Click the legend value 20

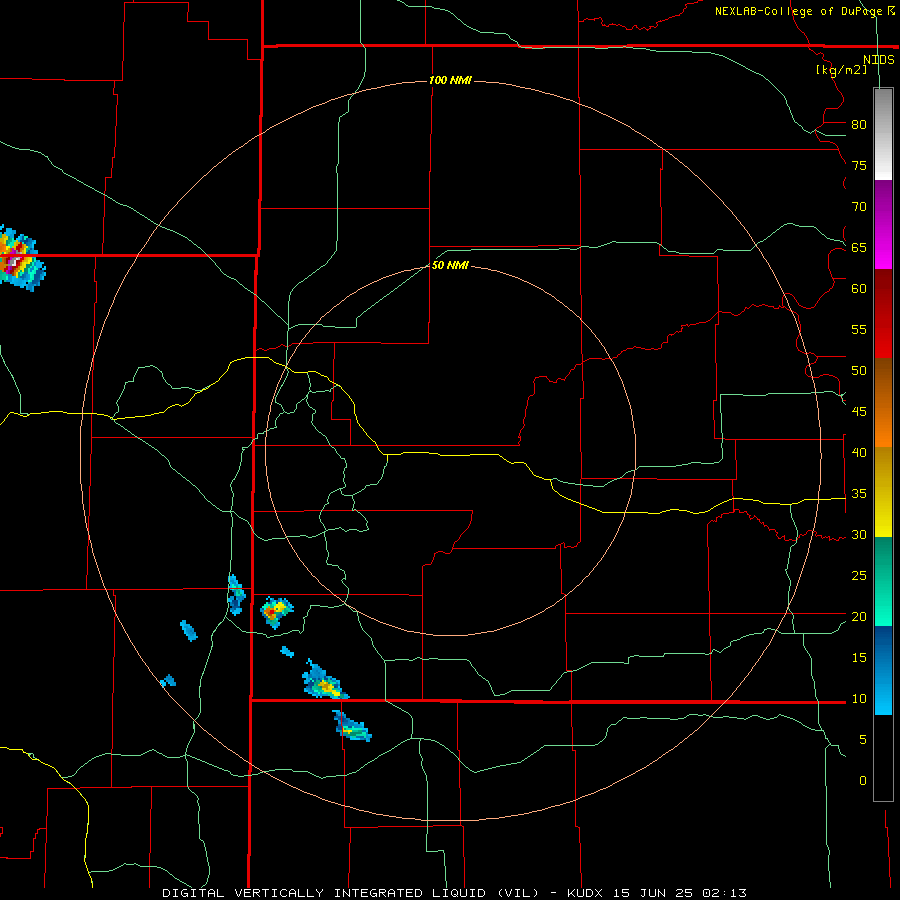pos(859,616)
